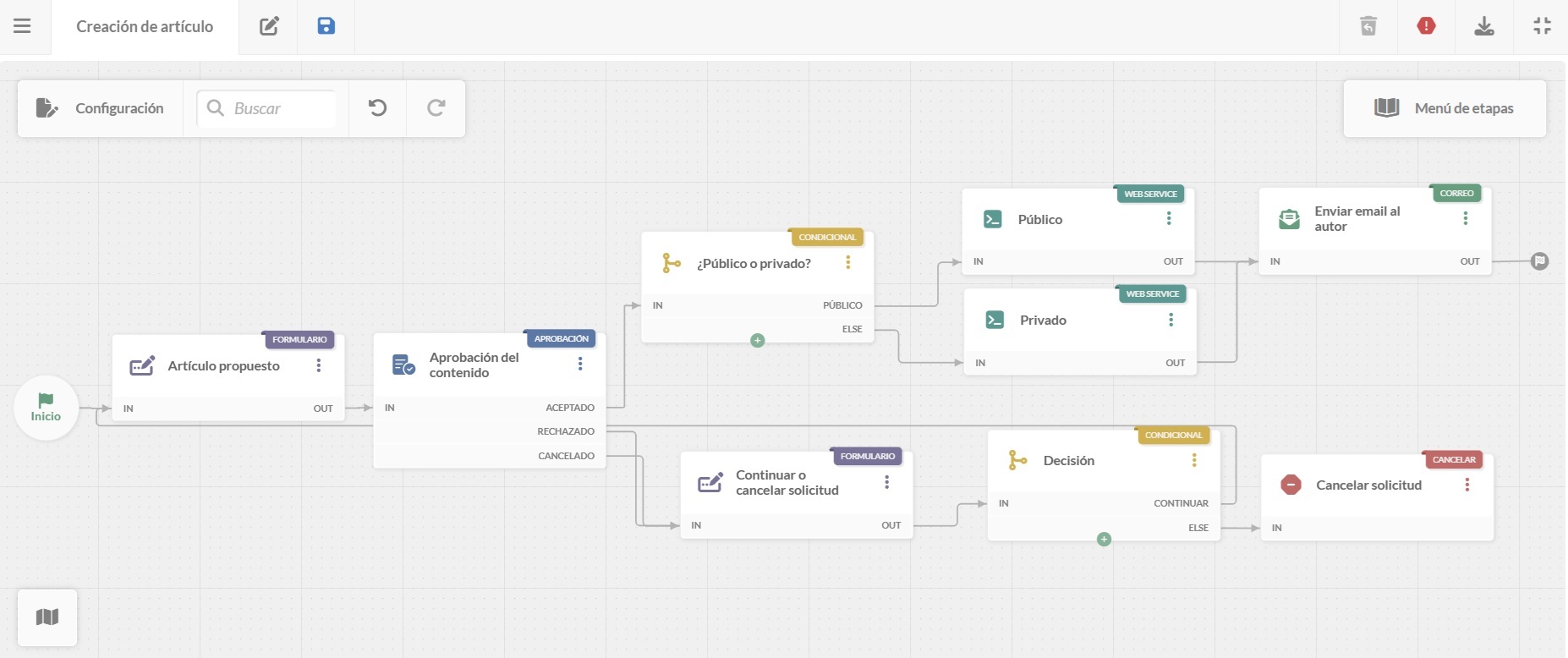Save the workflow with the floppy disk icon

[x=326, y=26]
